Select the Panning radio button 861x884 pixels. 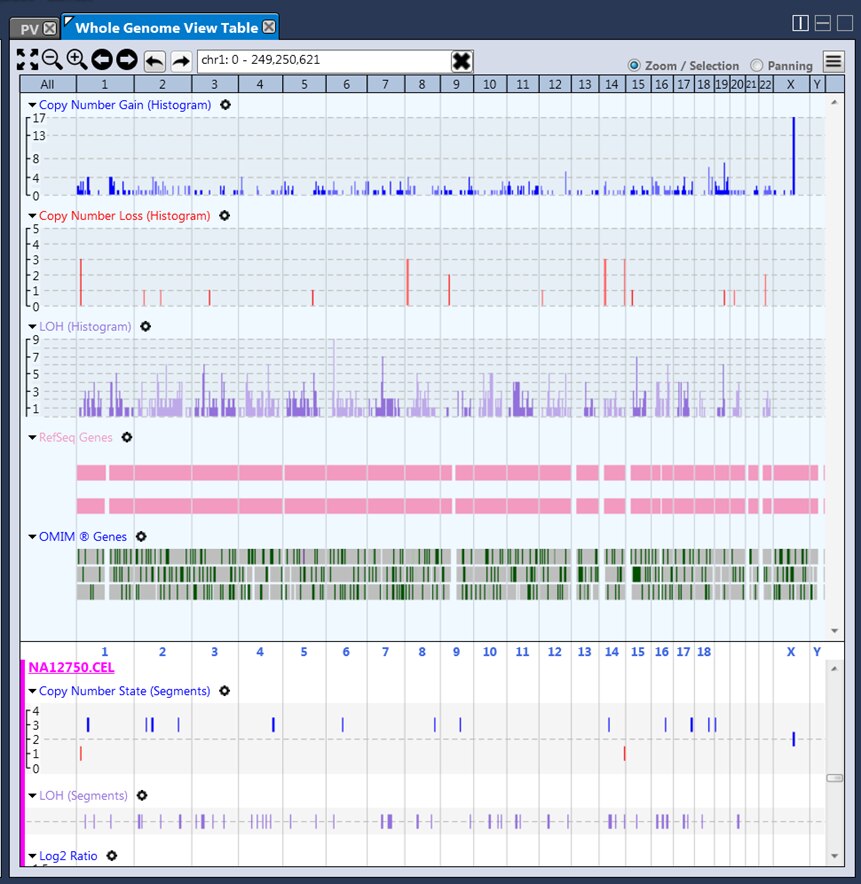[757, 66]
